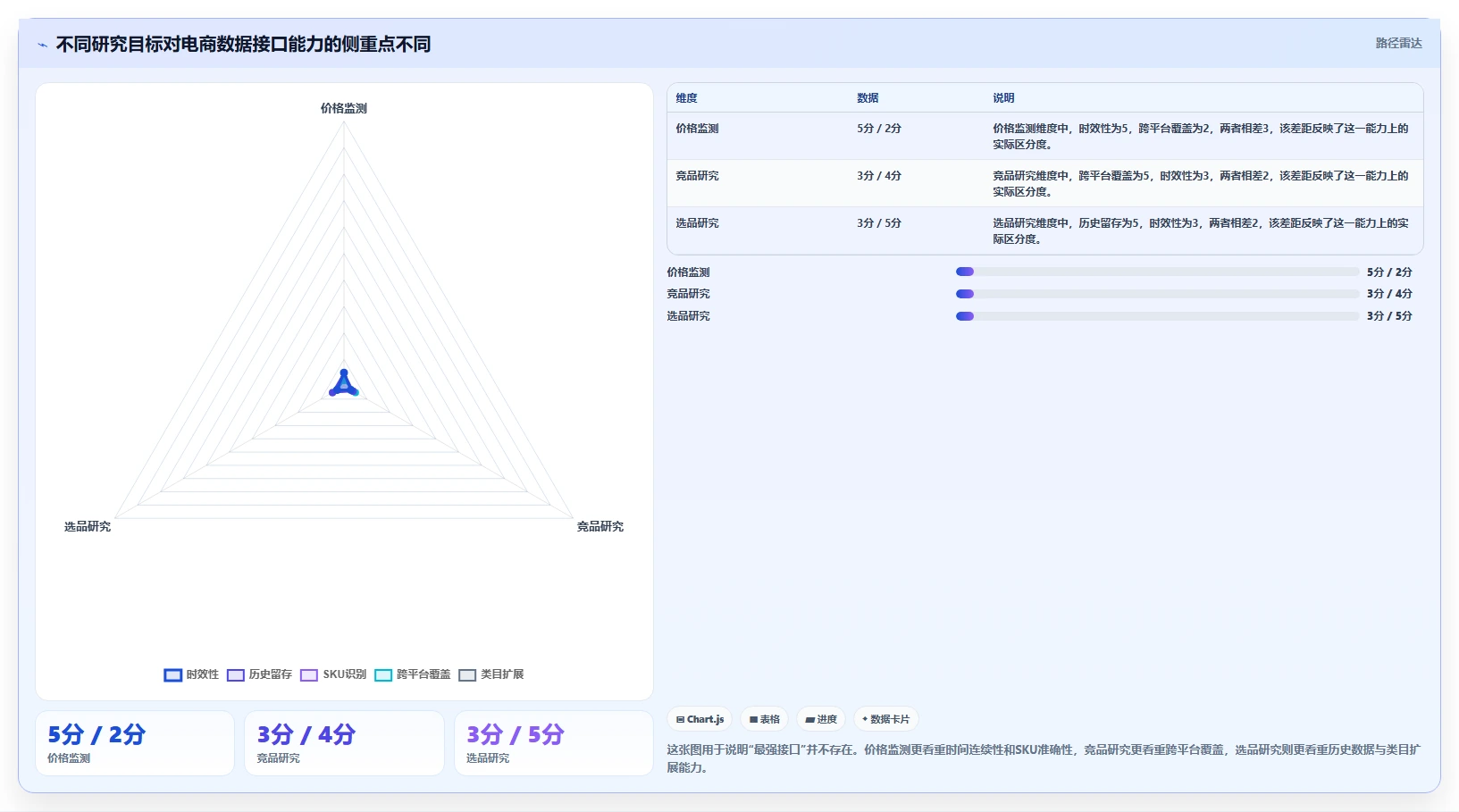Toggle the 跨平台覆盖 legend entry
Image resolution: width=1459 pixels, height=812 pixels.
click(413, 674)
